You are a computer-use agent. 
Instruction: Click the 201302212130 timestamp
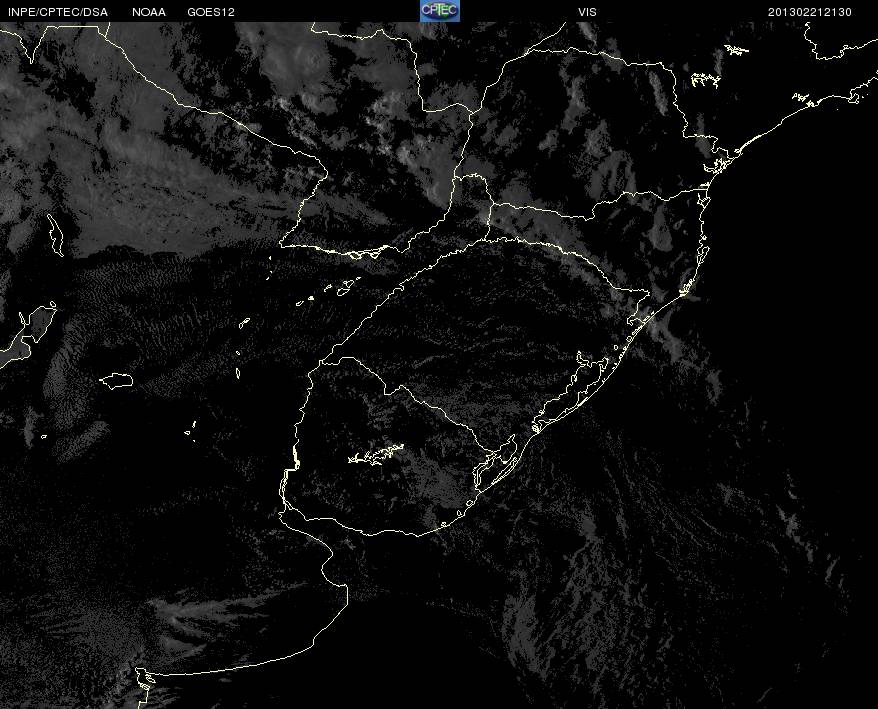(x=810, y=12)
